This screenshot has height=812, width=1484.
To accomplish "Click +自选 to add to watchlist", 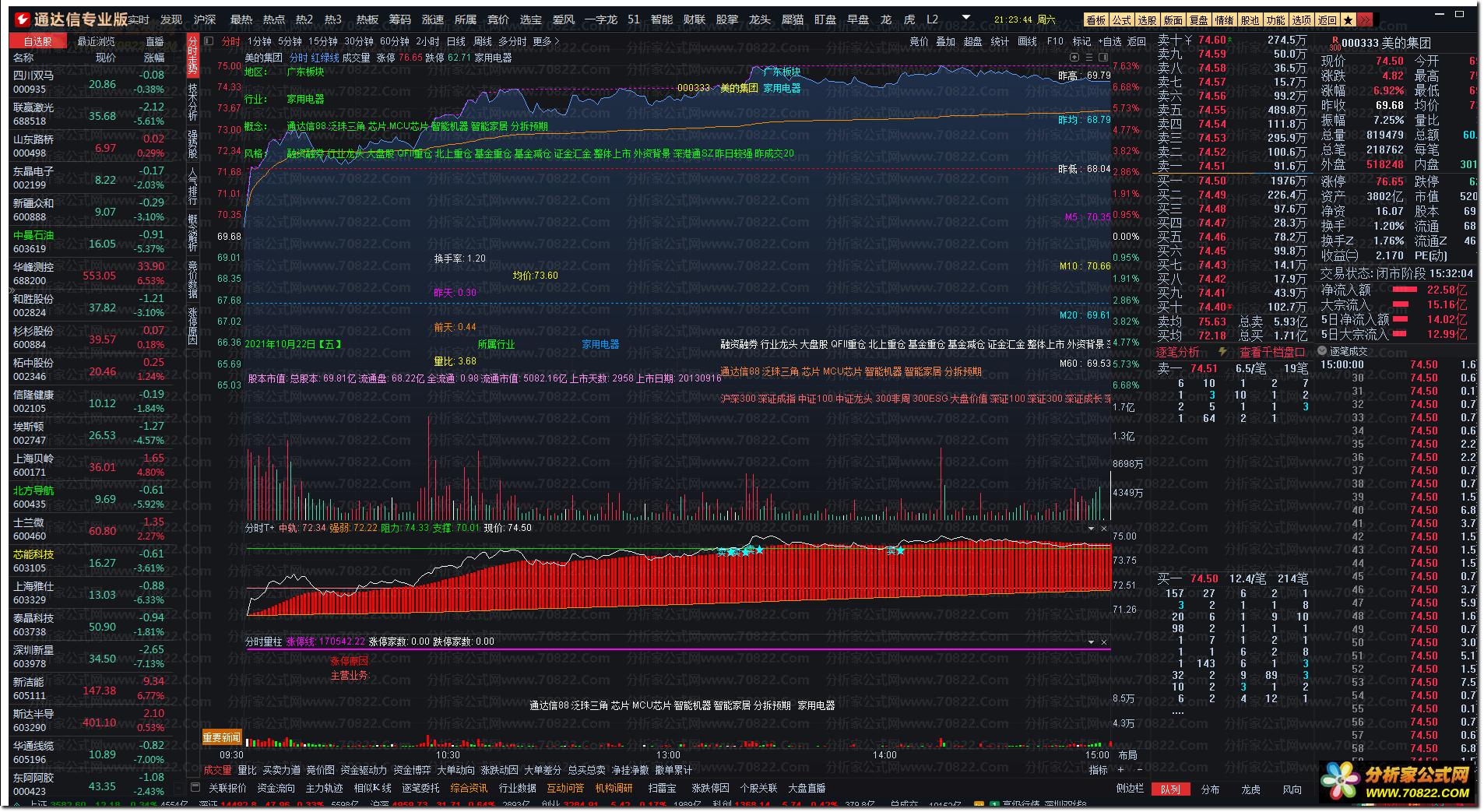I will pos(1109,41).
